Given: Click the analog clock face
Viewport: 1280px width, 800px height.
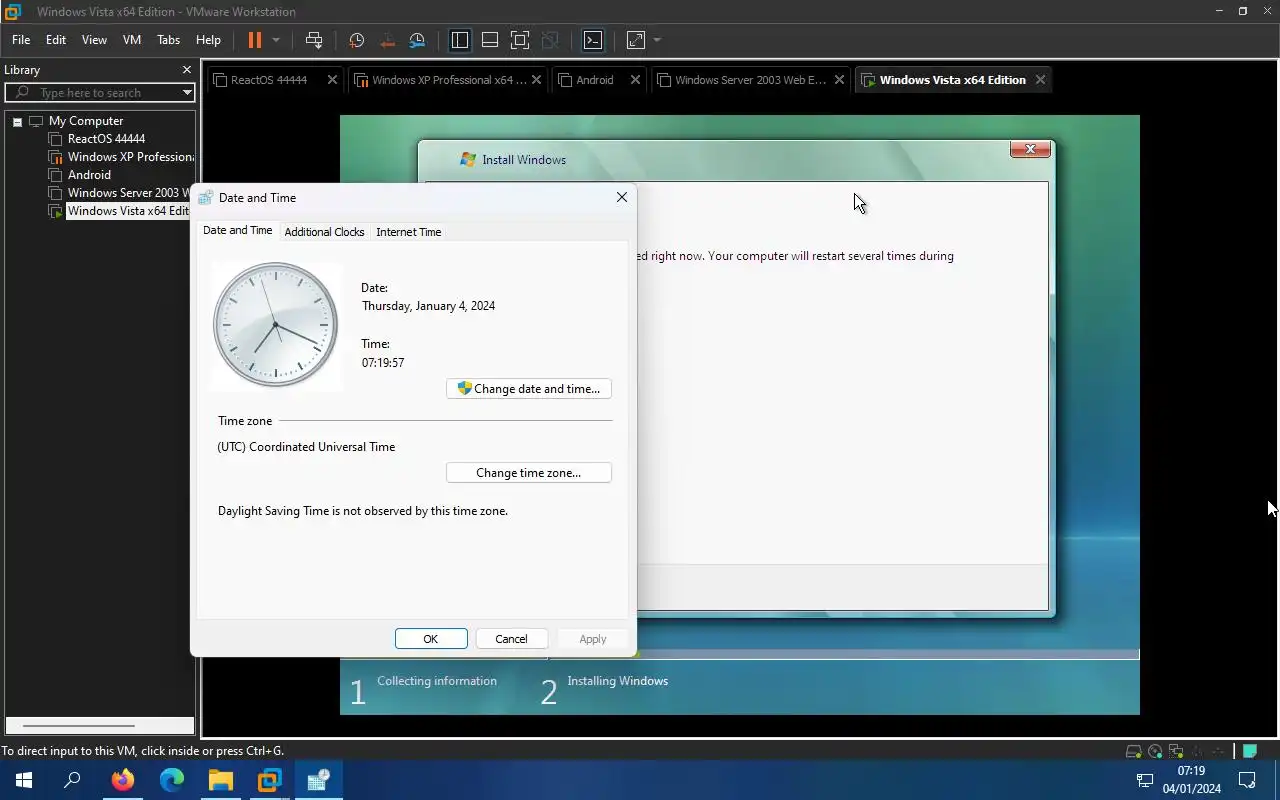Looking at the screenshot, I should pos(275,325).
